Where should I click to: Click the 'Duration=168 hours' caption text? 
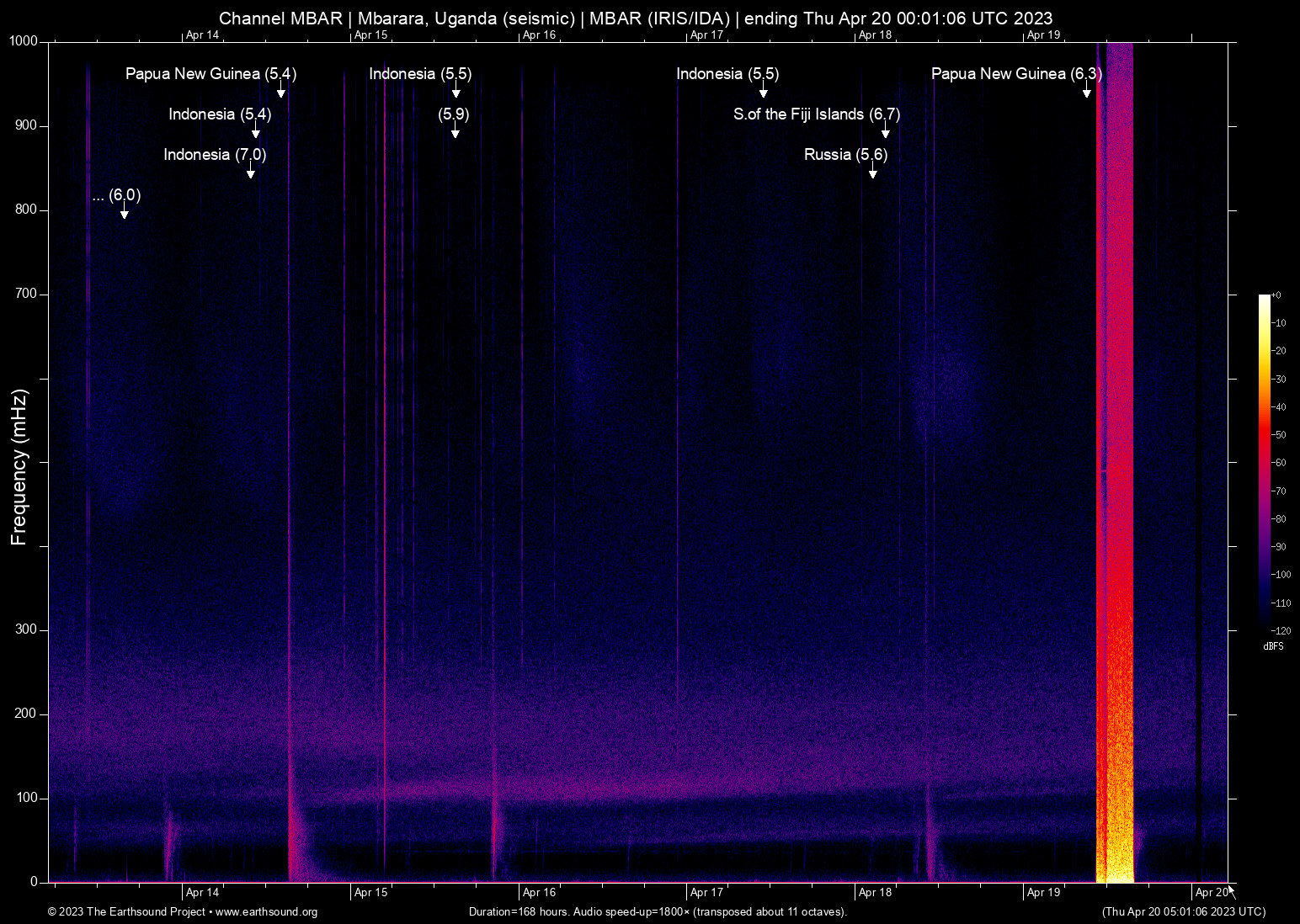click(x=658, y=912)
